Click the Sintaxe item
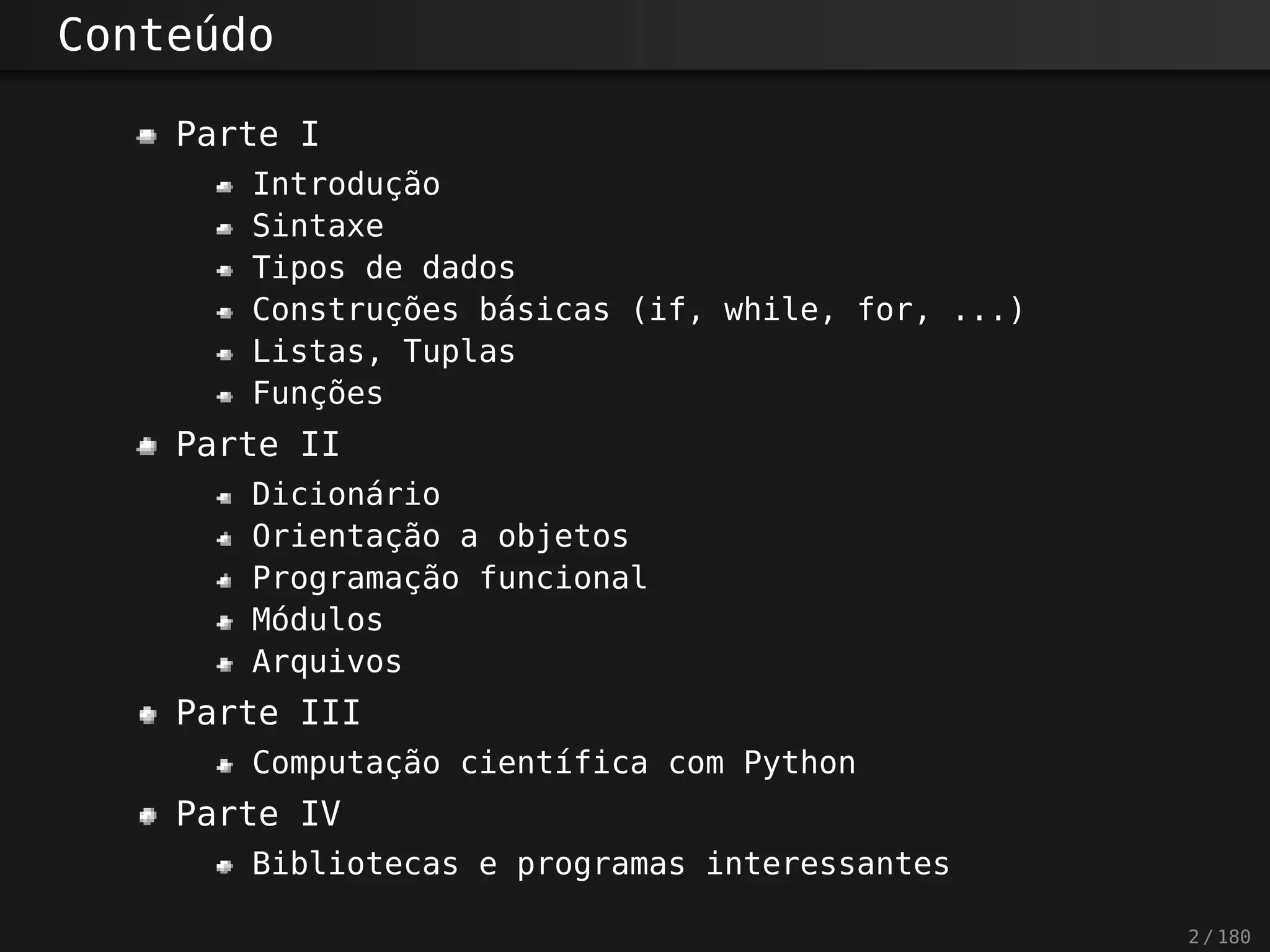 317,226
